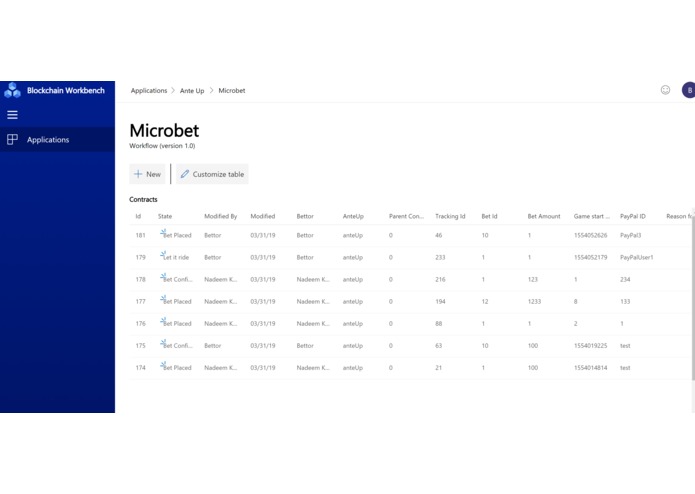695x494 pixels.
Task: Toggle the hamburger navigation menu
Action: click(x=12, y=115)
